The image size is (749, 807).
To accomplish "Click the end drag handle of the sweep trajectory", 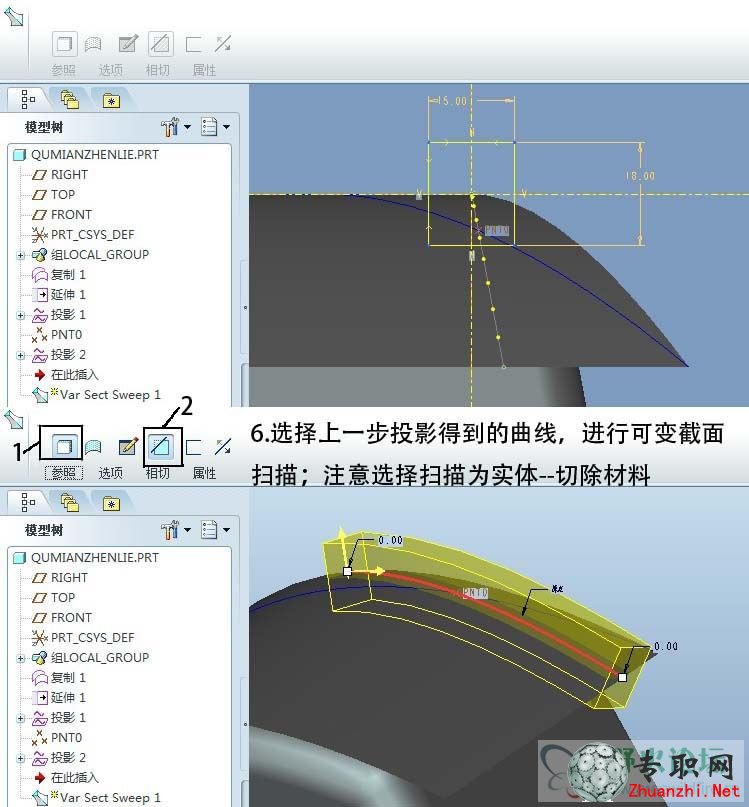I will click(622, 677).
